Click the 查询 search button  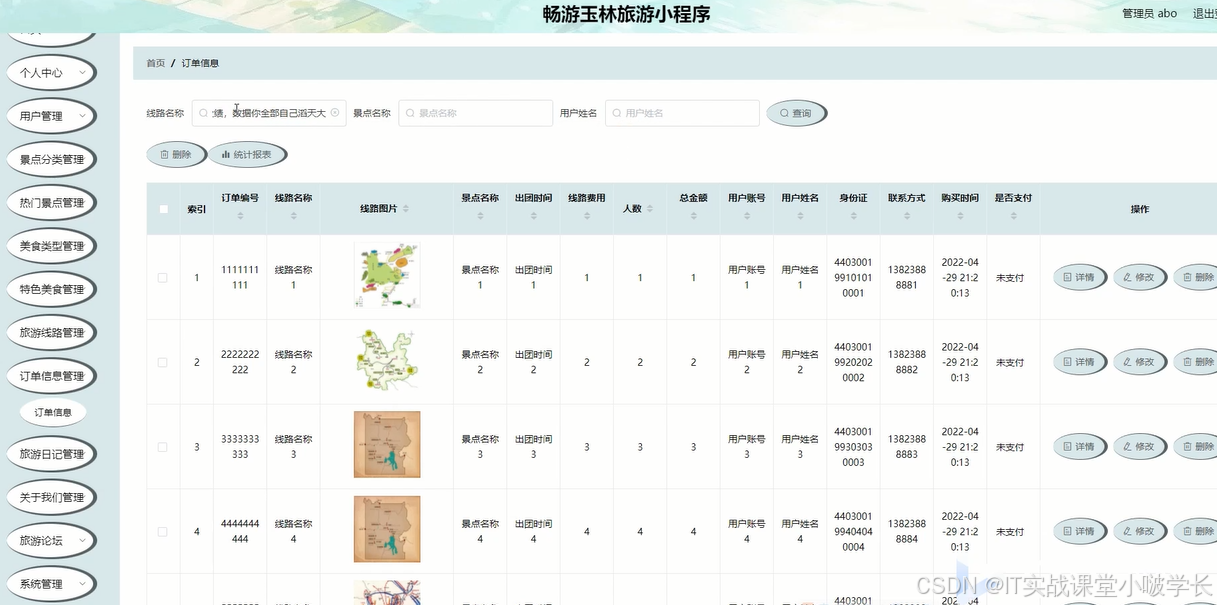click(x=796, y=113)
